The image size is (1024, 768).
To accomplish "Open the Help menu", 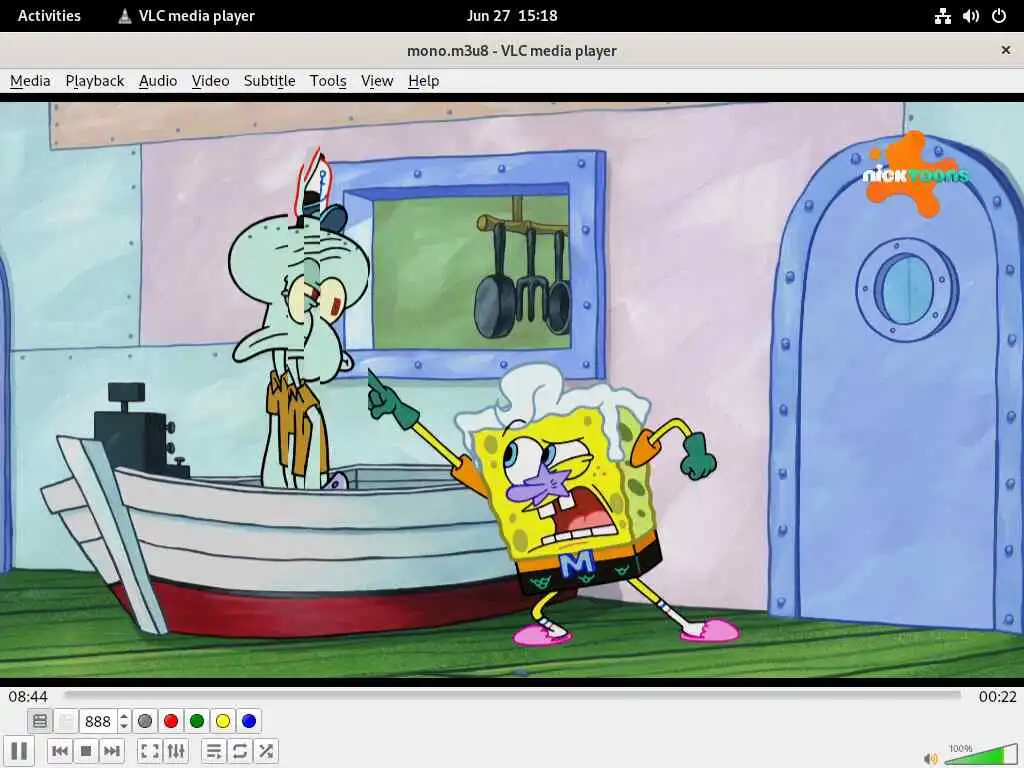I will pos(423,81).
